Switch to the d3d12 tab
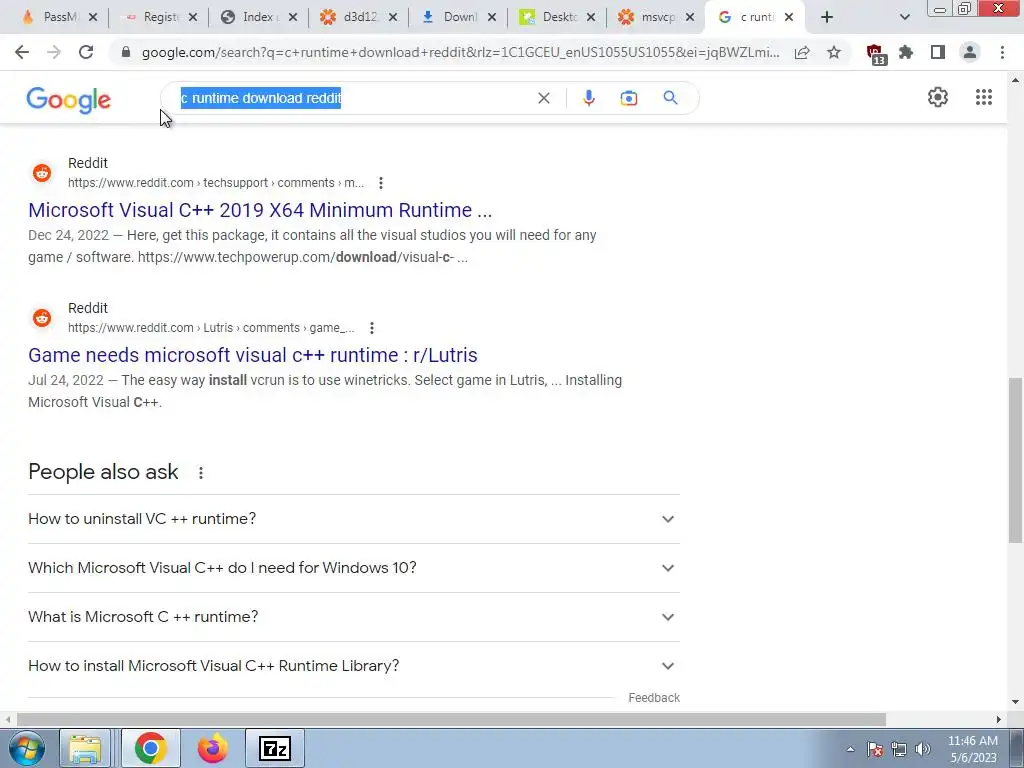1024x768 pixels. point(358,17)
